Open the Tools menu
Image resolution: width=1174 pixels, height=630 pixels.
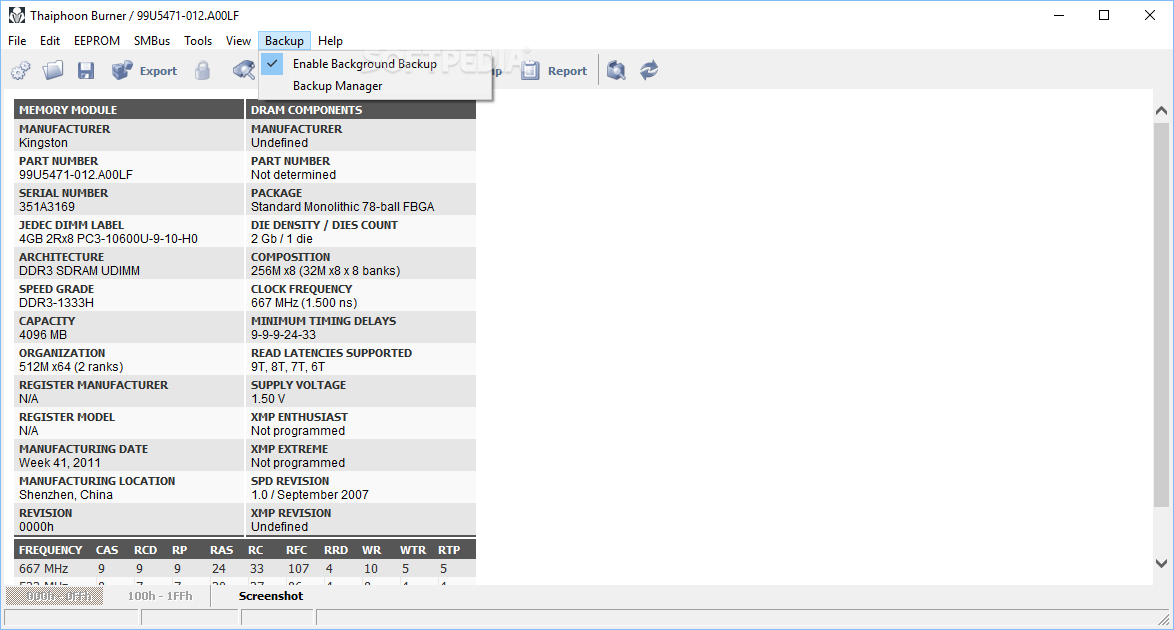(198, 40)
